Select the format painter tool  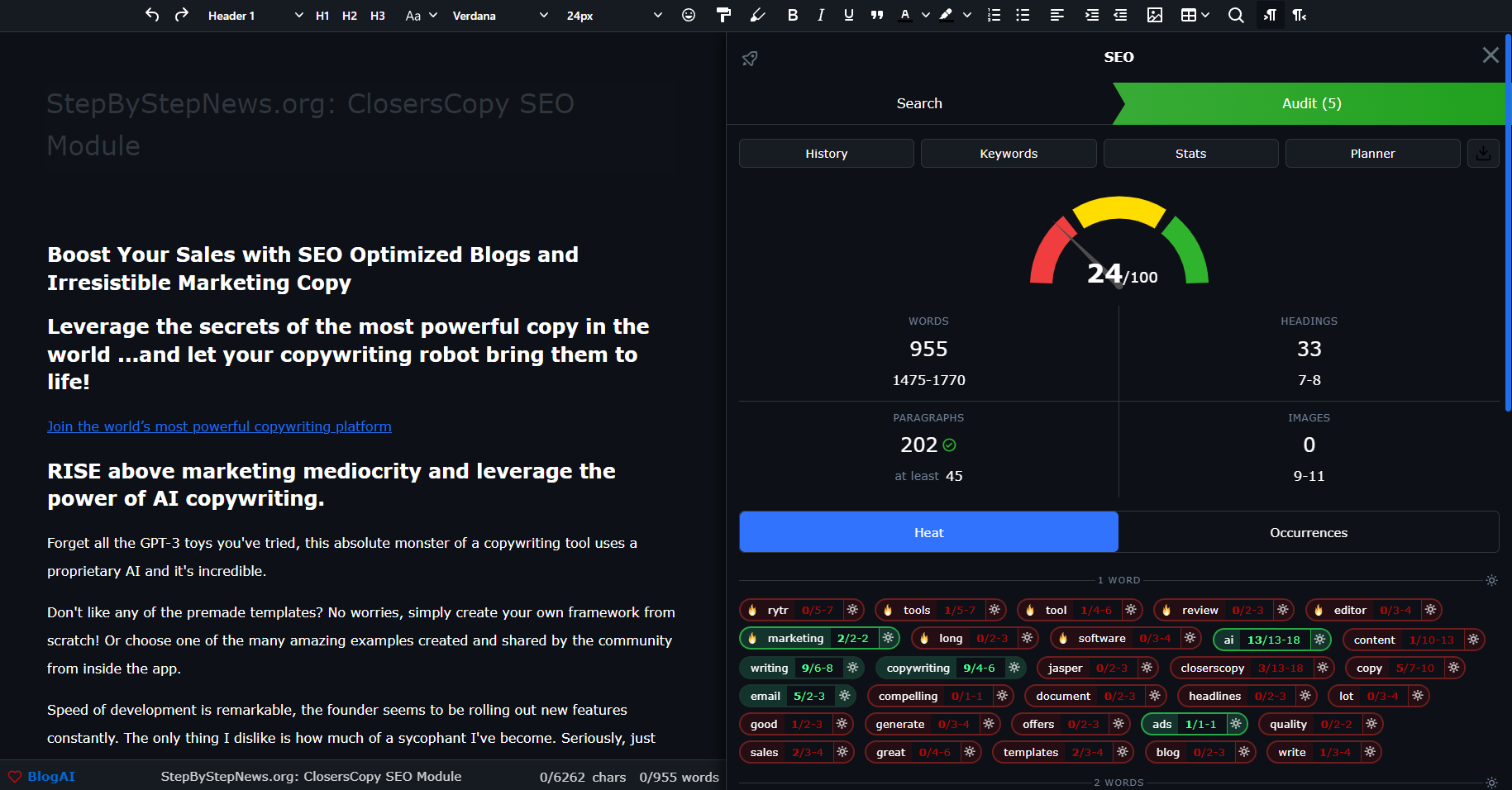(x=723, y=15)
